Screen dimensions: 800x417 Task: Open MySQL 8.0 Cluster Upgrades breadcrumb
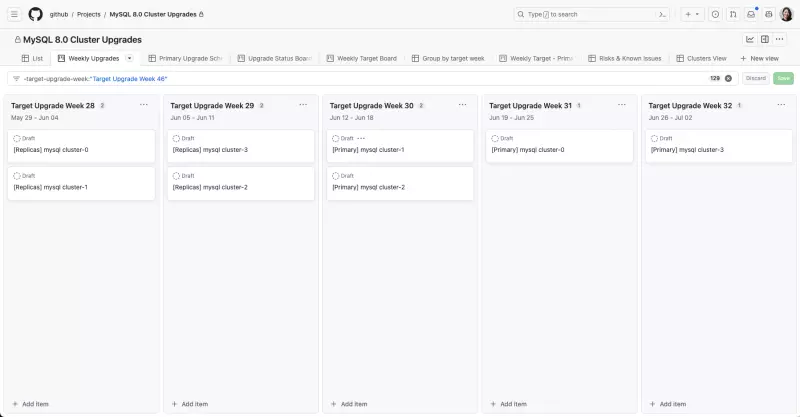[x=153, y=14]
